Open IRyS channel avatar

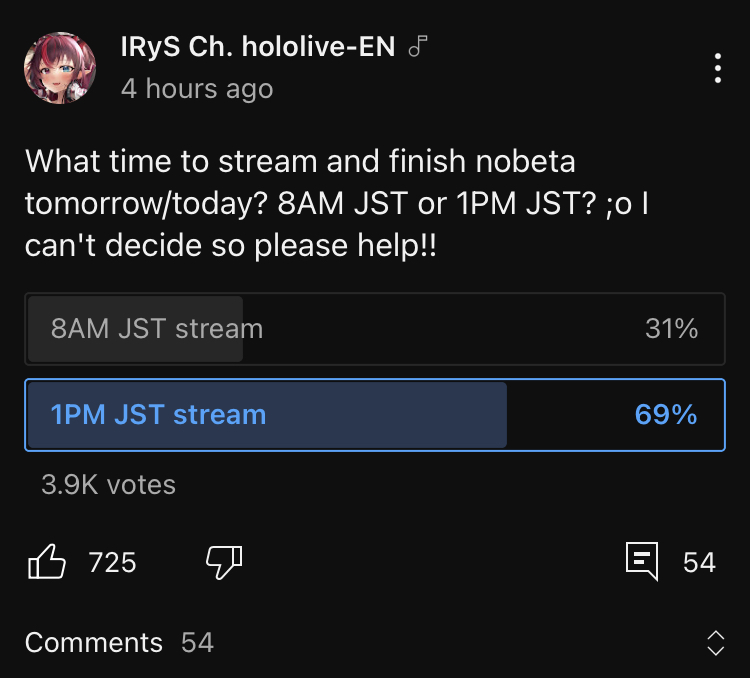click(60, 68)
